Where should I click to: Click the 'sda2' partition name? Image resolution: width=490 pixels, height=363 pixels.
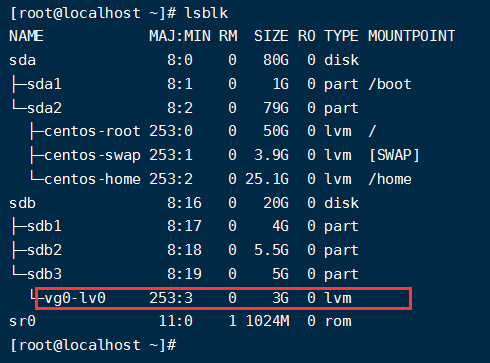[44, 108]
